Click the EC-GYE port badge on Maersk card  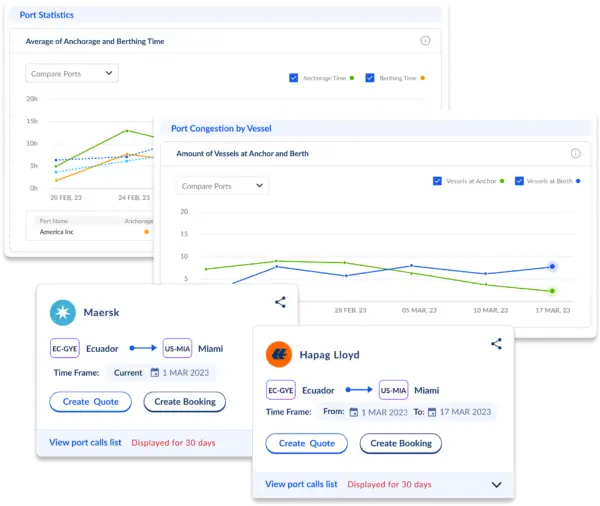point(65,348)
